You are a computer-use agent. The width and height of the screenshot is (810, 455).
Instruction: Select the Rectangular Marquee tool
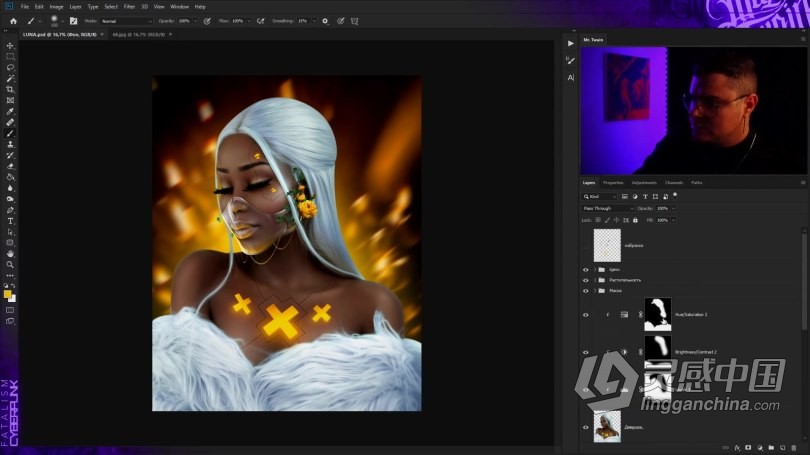pyautogui.click(x=10, y=57)
